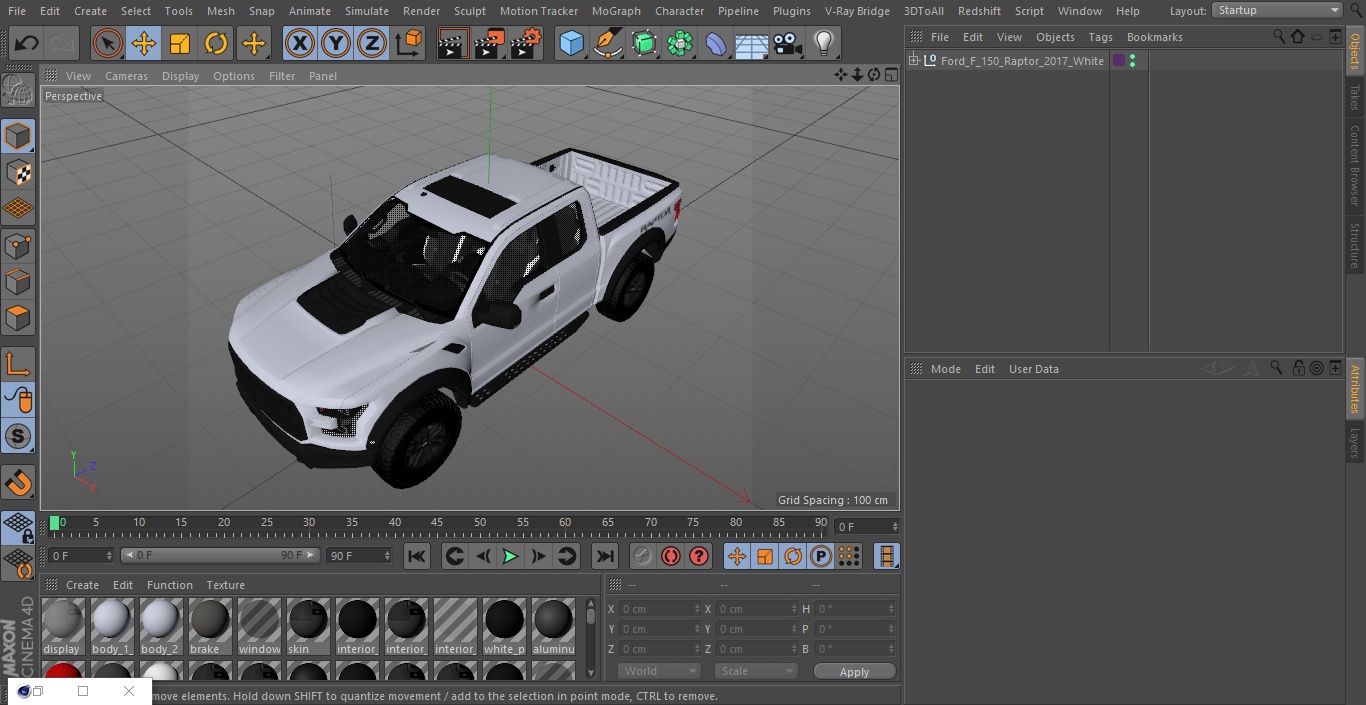Screen dimensions: 1366x705
Task: Switch the coordinate system icon
Action: (x=408, y=43)
